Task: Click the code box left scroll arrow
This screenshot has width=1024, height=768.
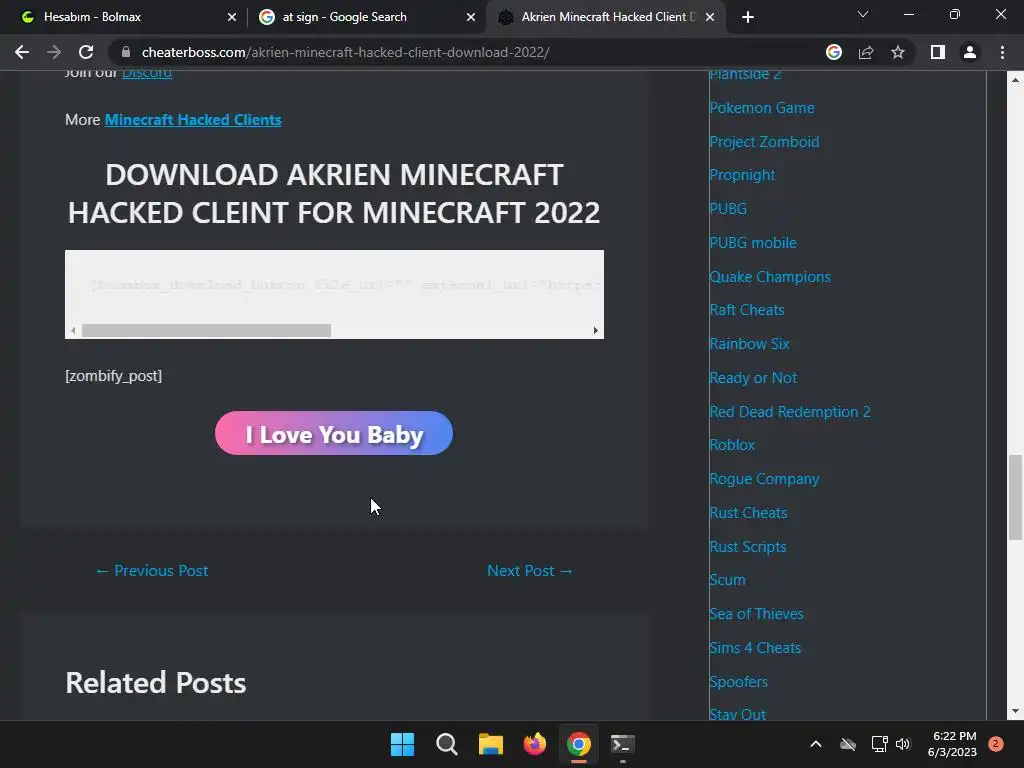Action: [x=73, y=330]
